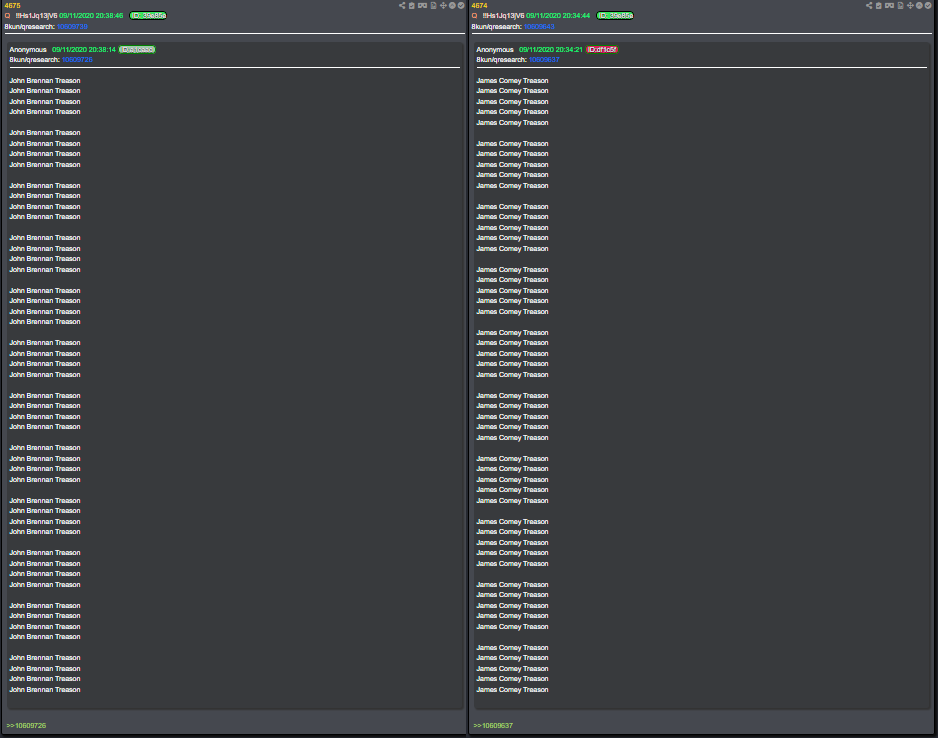Click the glasses view icon on post 4674
Image resolution: width=938 pixels, height=738 pixels.
click(x=890, y=5)
